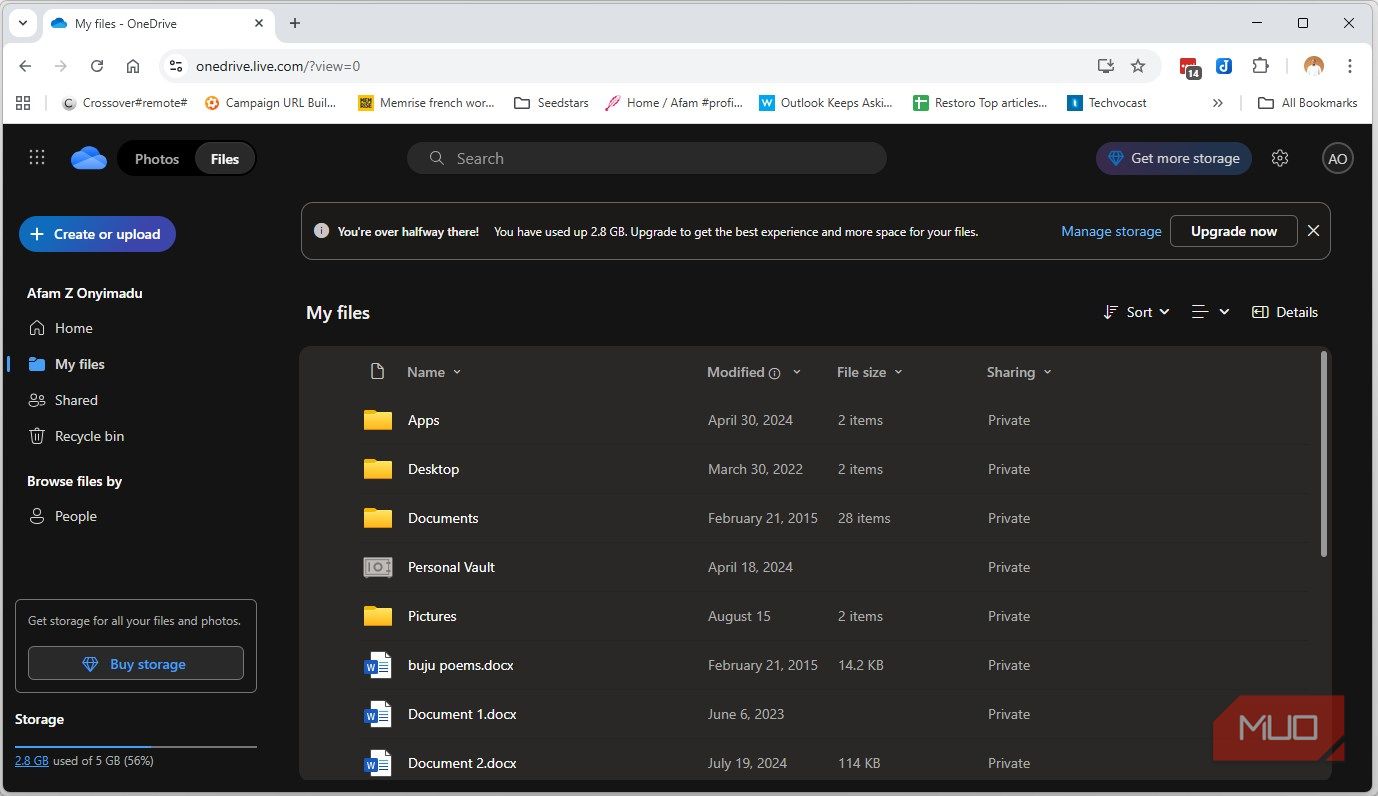This screenshot has width=1378, height=796.
Task: Open Chrome extensions puzzle icon
Action: coord(1261,66)
